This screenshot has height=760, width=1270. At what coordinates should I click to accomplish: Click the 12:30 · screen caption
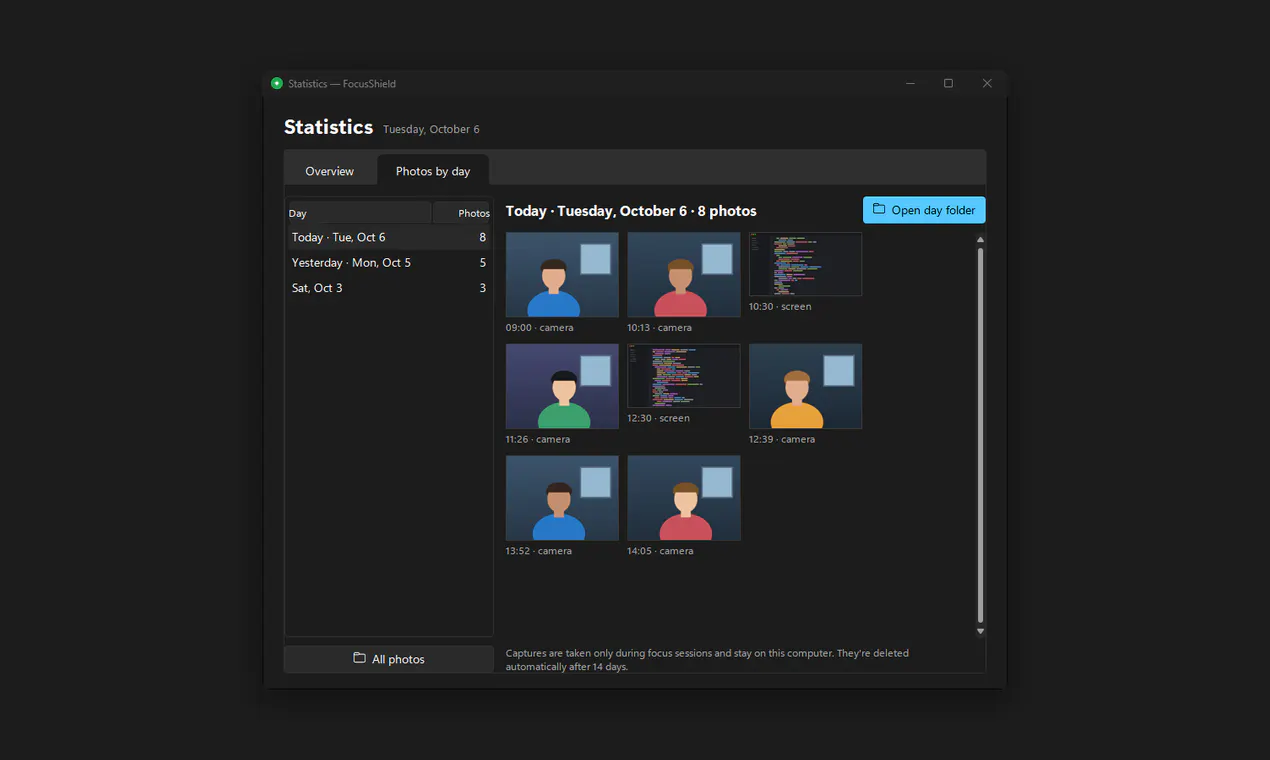[x=659, y=419]
